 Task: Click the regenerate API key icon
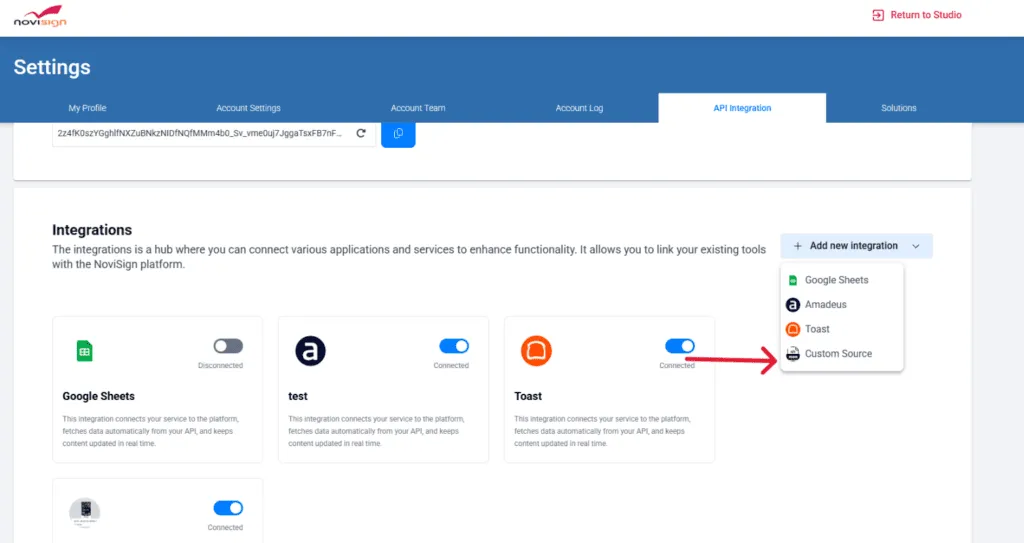coord(361,133)
